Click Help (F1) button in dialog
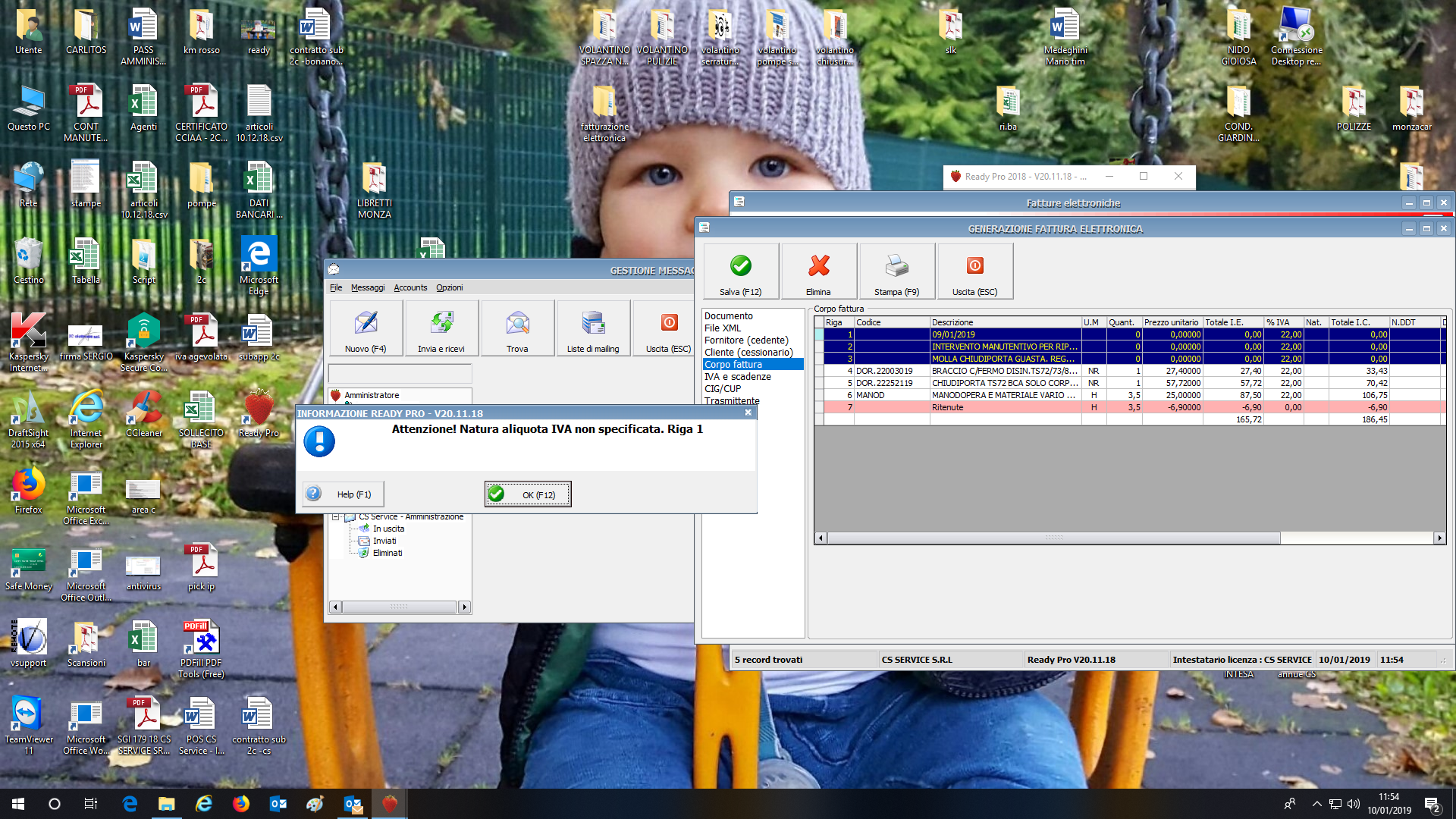1456x819 pixels. click(344, 494)
